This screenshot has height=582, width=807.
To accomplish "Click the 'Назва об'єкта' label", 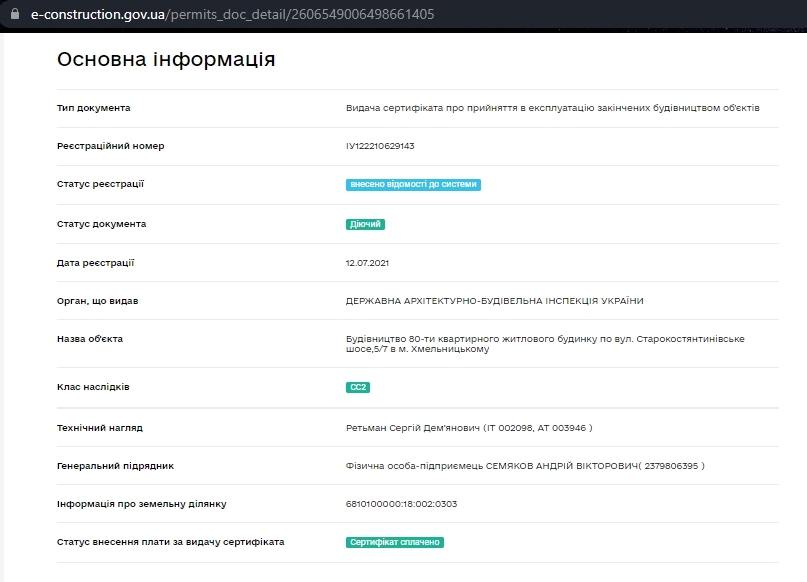I will click(x=90, y=339).
